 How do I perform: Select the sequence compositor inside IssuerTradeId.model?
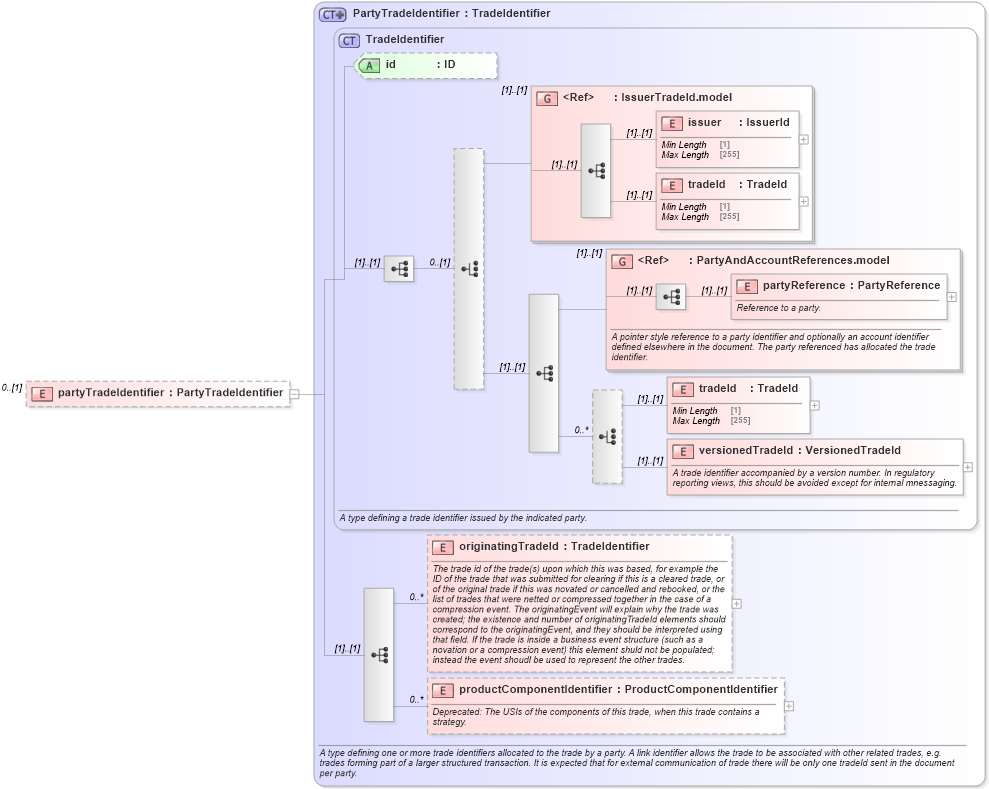point(595,170)
